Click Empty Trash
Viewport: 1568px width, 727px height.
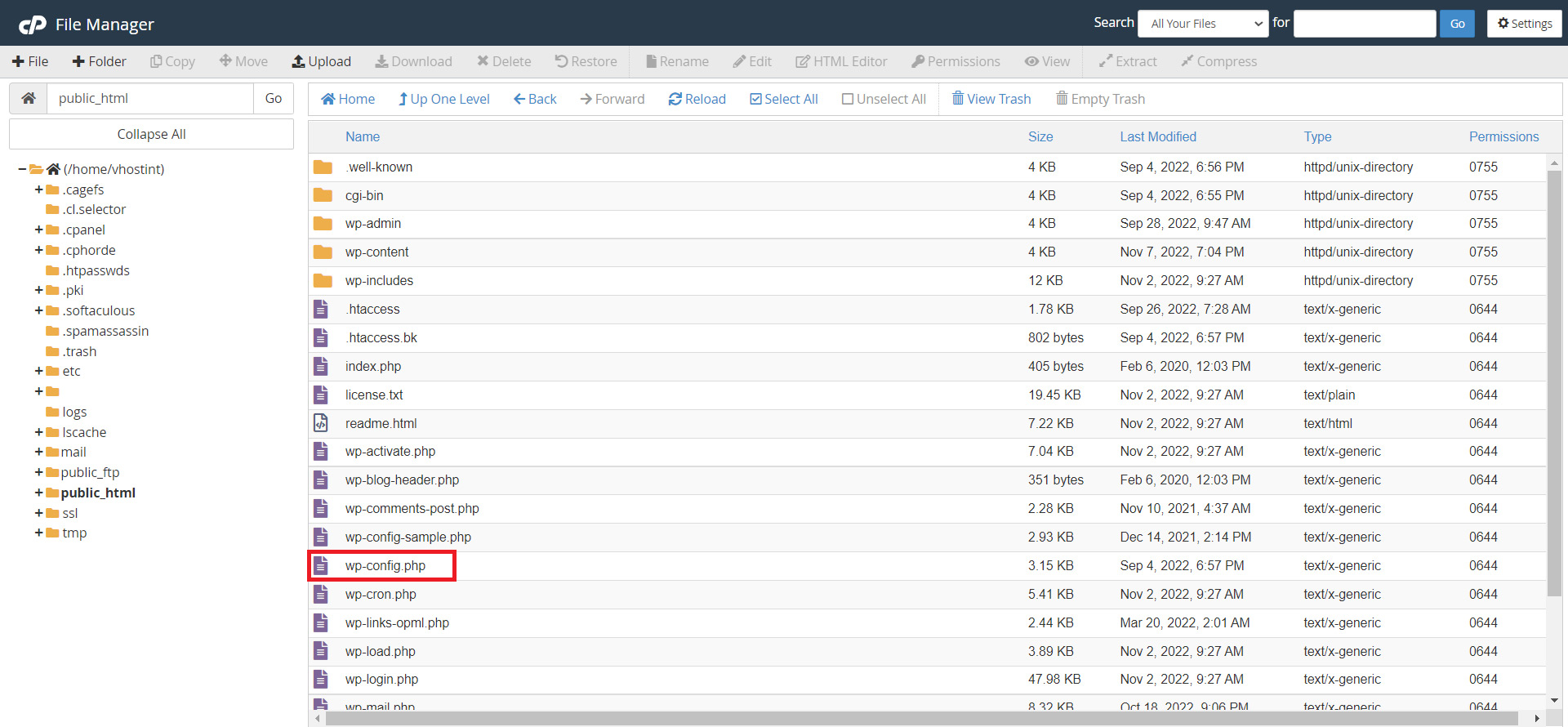tap(1100, 99)
